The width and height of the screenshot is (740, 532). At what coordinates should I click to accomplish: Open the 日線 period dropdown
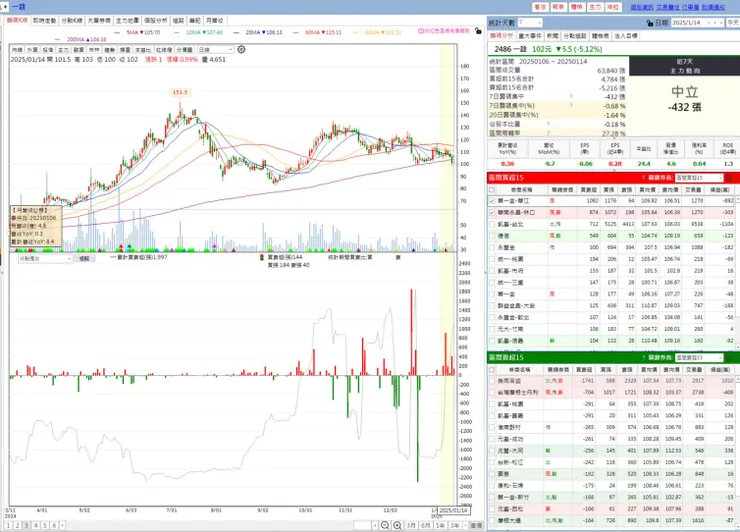click(215, 50)
